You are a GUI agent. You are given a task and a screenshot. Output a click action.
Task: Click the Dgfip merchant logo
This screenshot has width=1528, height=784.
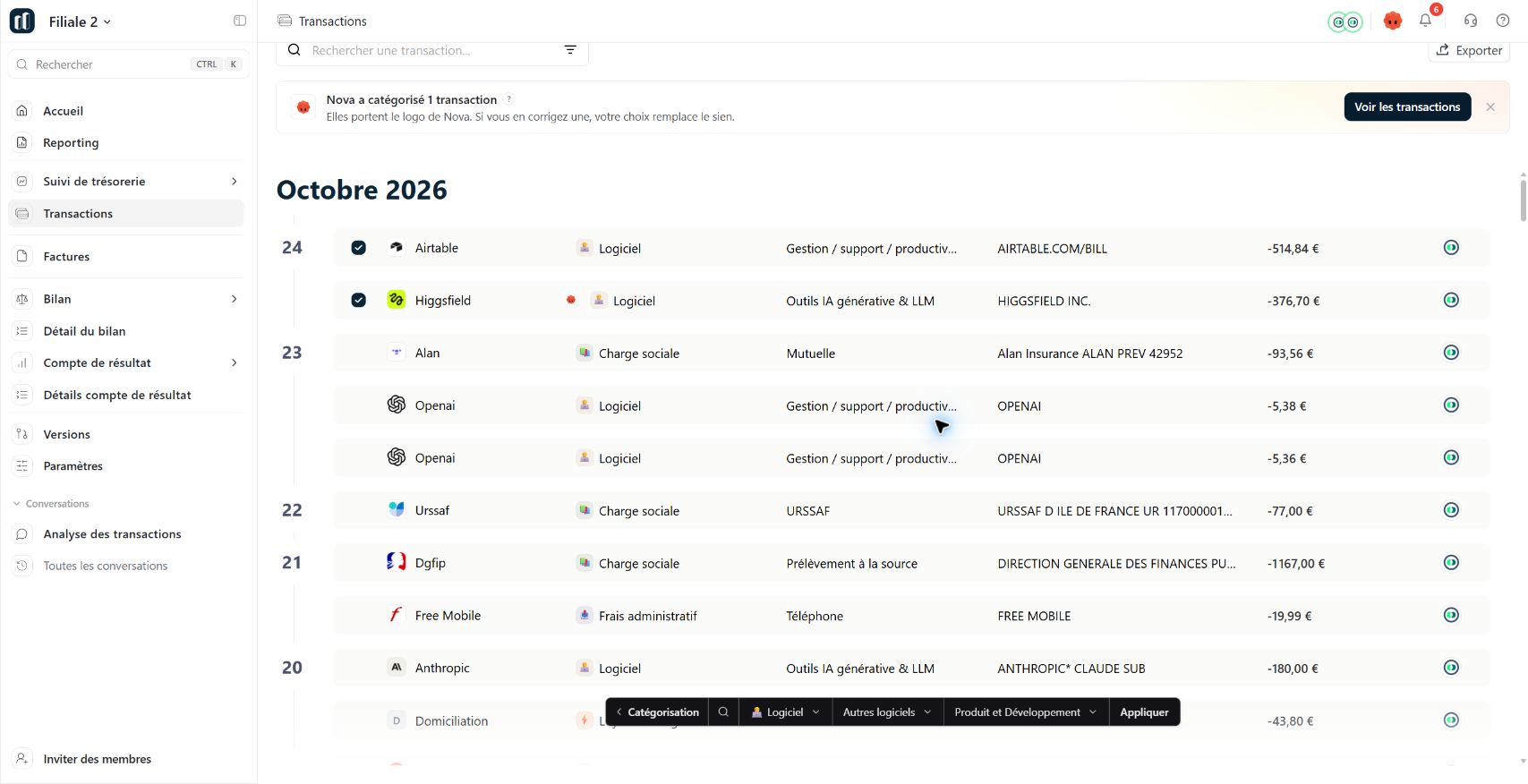point(396,562)
